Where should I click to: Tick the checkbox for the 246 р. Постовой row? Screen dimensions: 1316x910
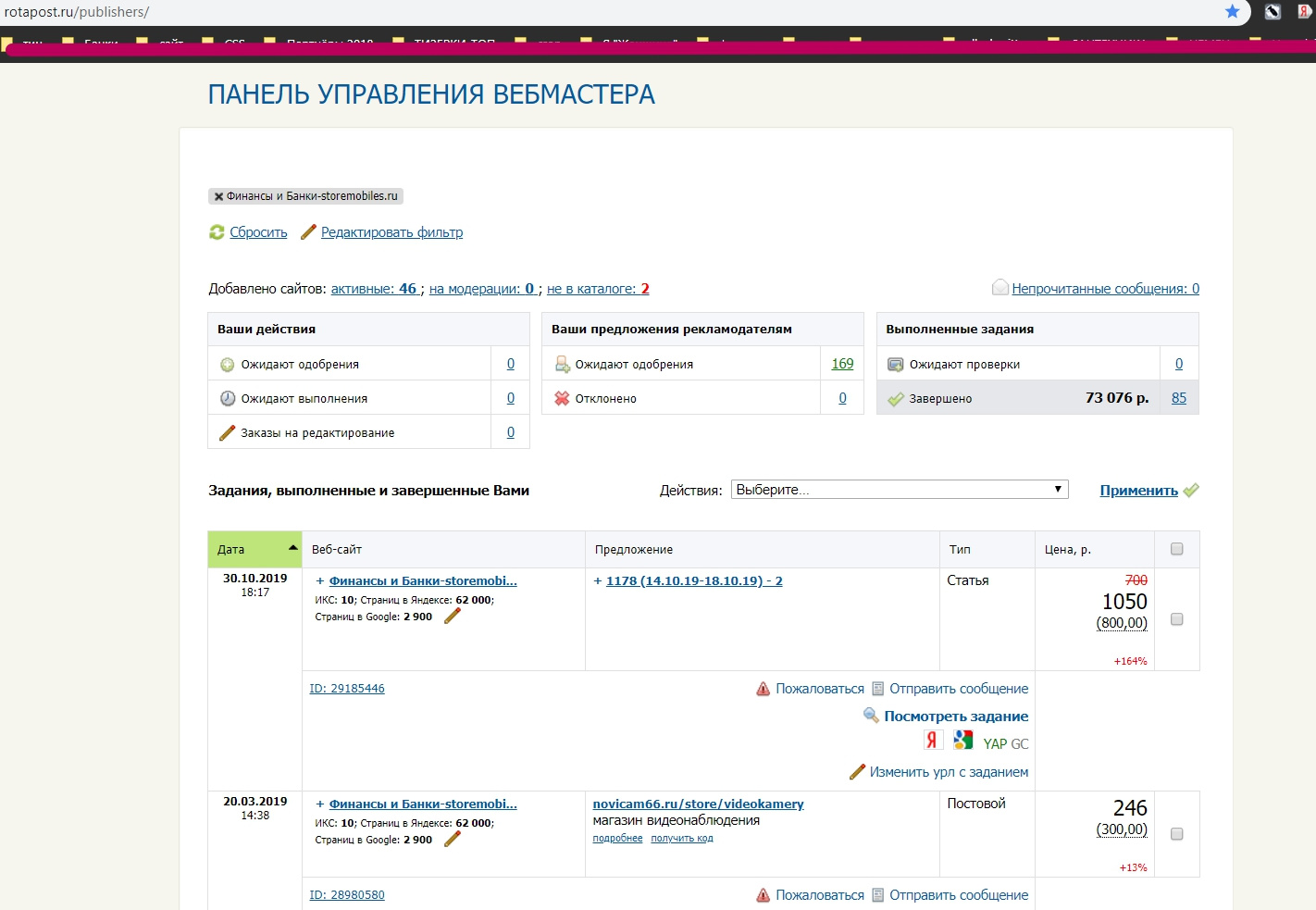click(1177, 834)
